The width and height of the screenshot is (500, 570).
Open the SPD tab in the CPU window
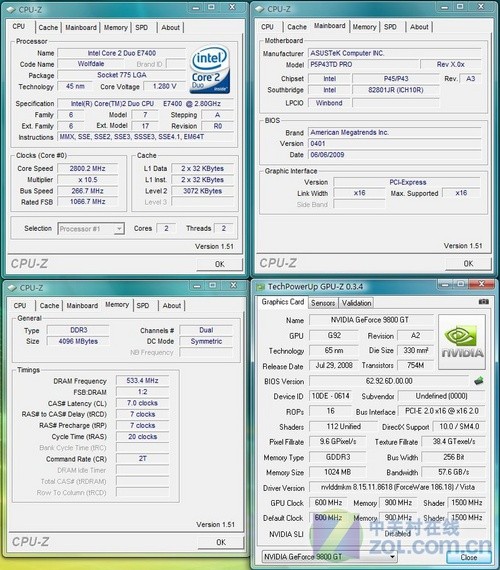(x=141, y=28)
